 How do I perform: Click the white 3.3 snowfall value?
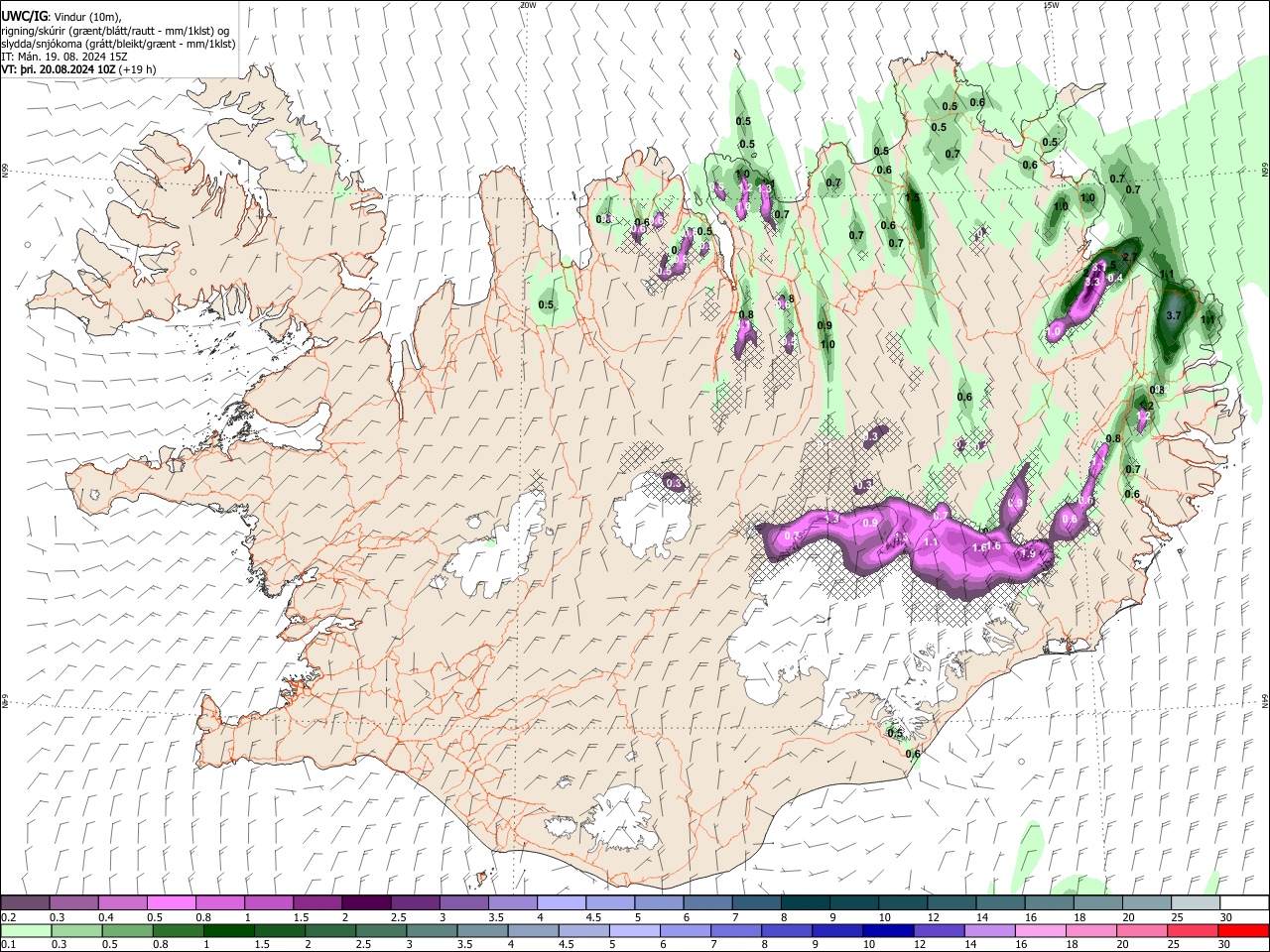click(x=1092, y=283)
